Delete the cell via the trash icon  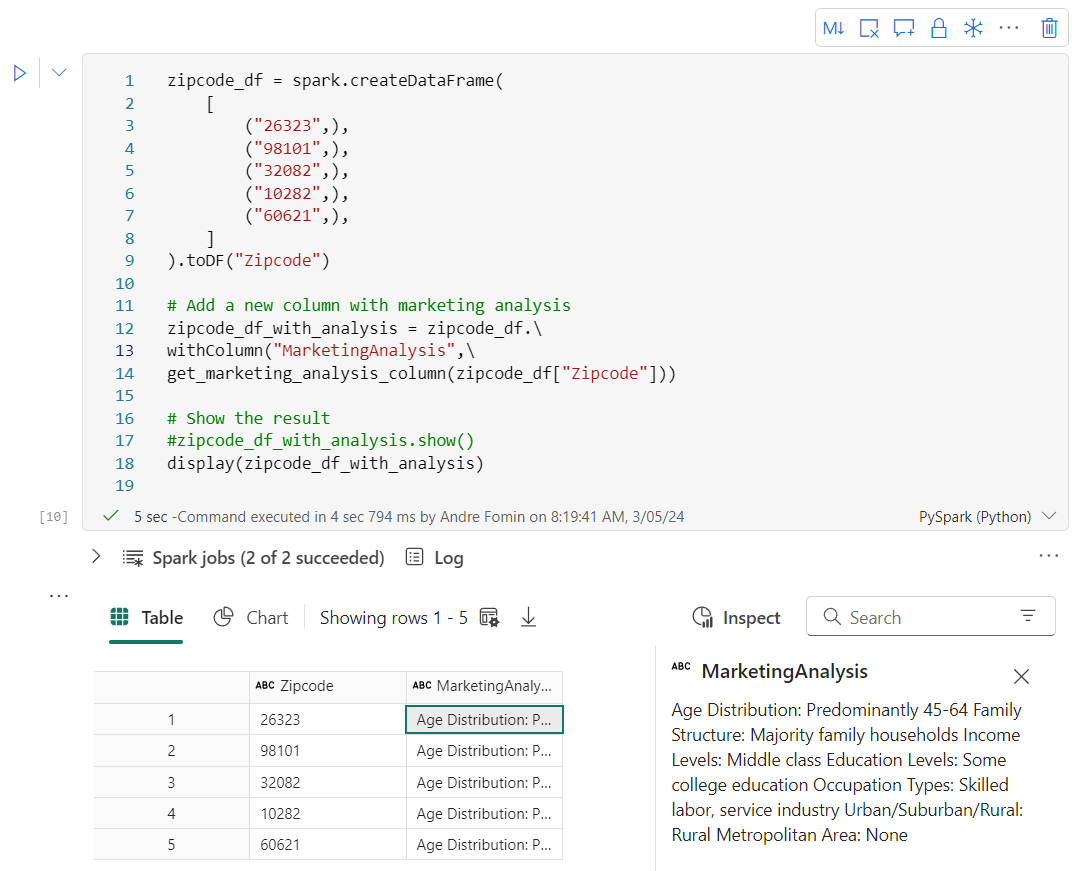(x=1048, y=28)
